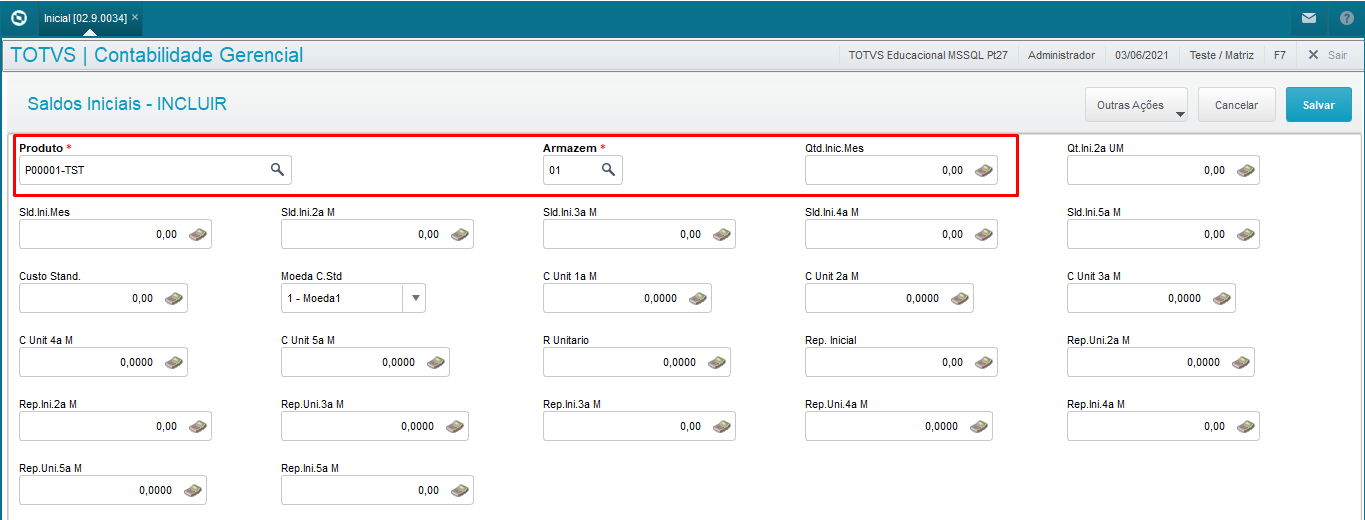
Task: Click the Administrador user label
Action: coord(1061,55)
